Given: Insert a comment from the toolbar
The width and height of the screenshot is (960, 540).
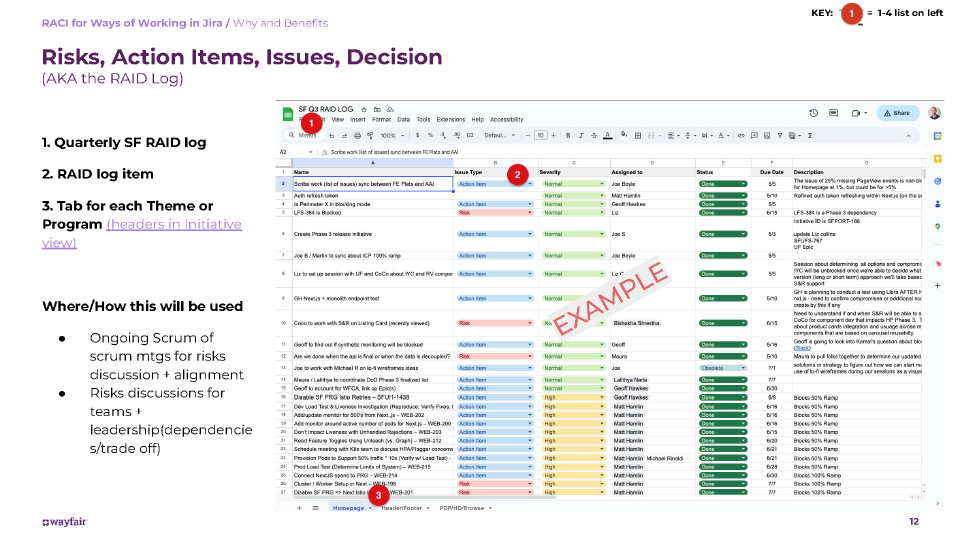Looking at the screenshot, I should point(754,135).
